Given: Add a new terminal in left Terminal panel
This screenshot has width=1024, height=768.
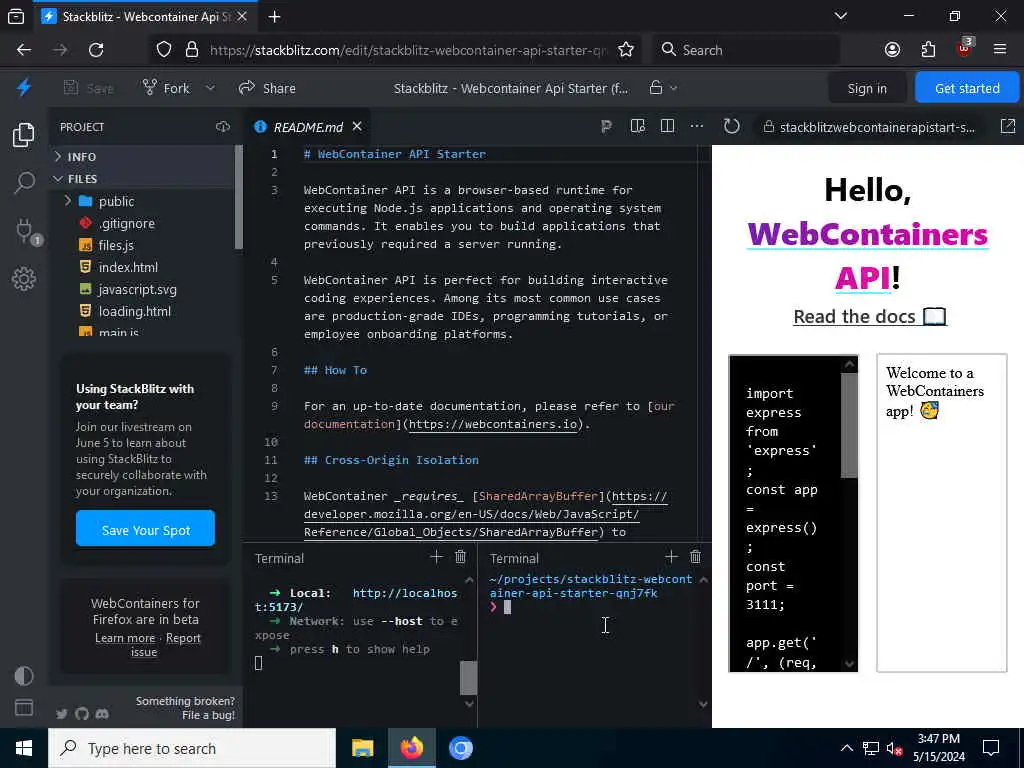Looking at the screenshot, I should pos(436,556).
